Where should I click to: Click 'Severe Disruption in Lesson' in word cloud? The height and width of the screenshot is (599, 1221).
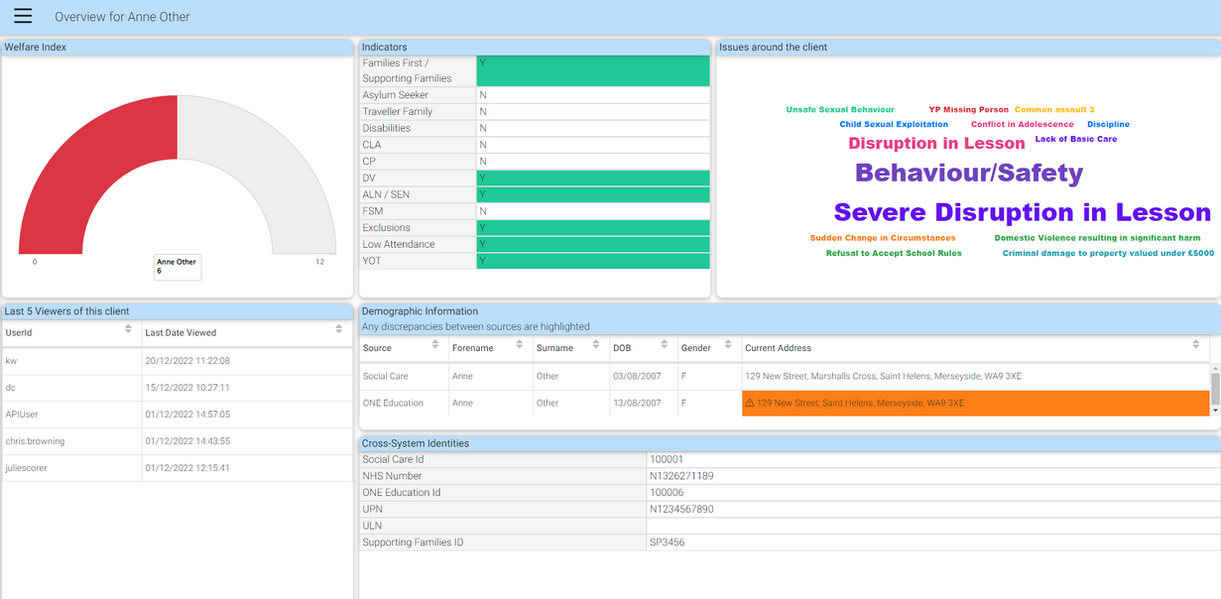click(1021, 213)
